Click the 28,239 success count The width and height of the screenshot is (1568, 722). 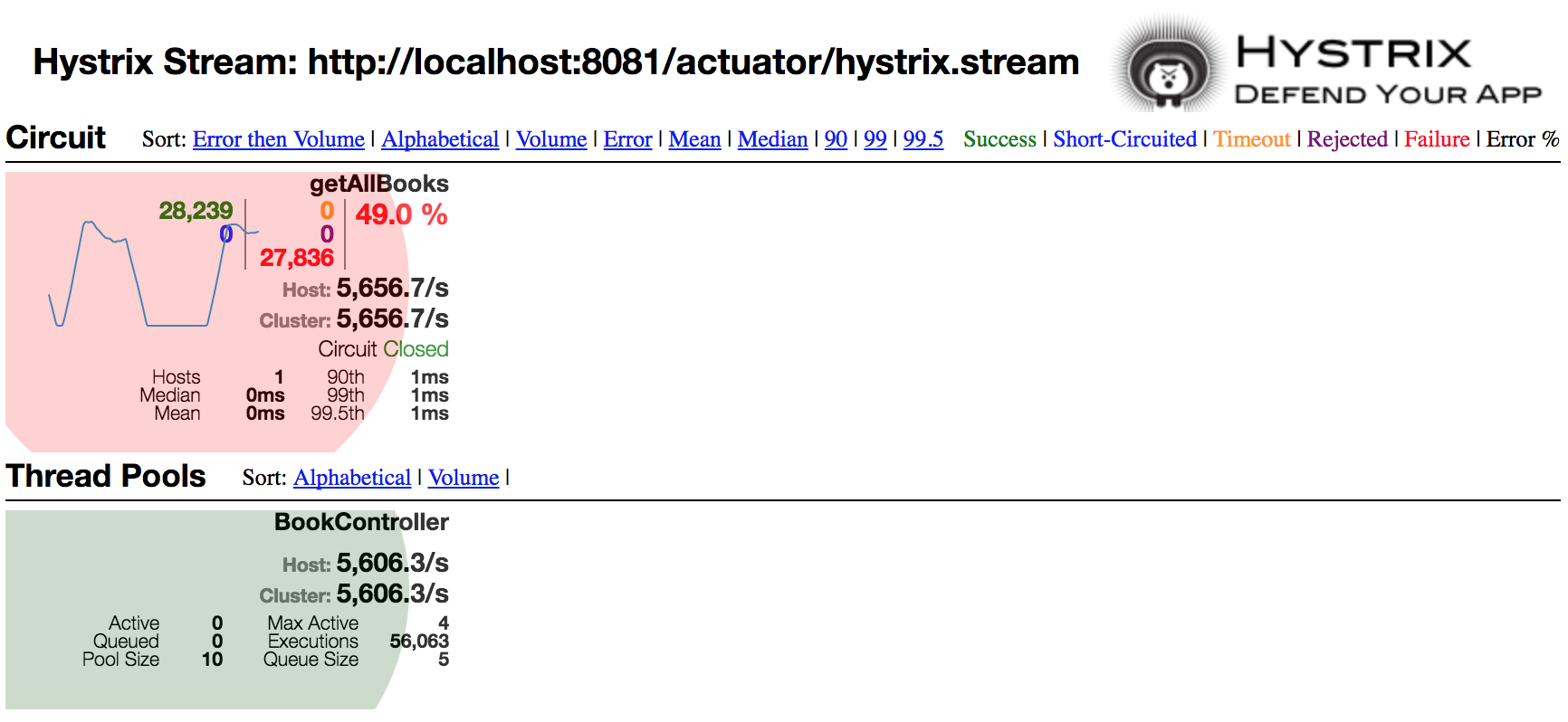pos(196,211)
